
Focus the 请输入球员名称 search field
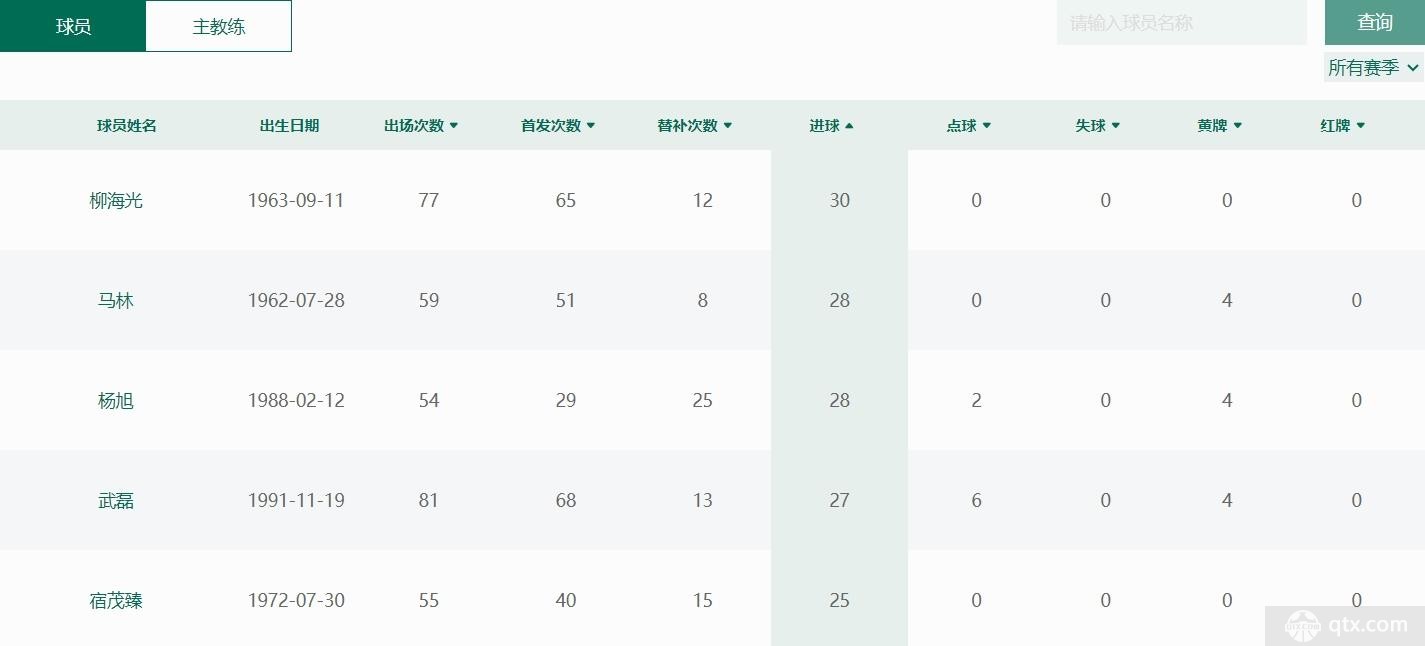1181,22
